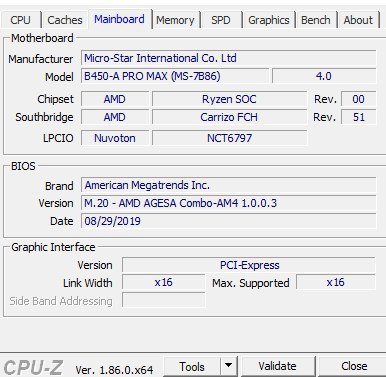386x377 pixels.
Task: Click the empty Side Band Addressing field
Action: [163, 300]
